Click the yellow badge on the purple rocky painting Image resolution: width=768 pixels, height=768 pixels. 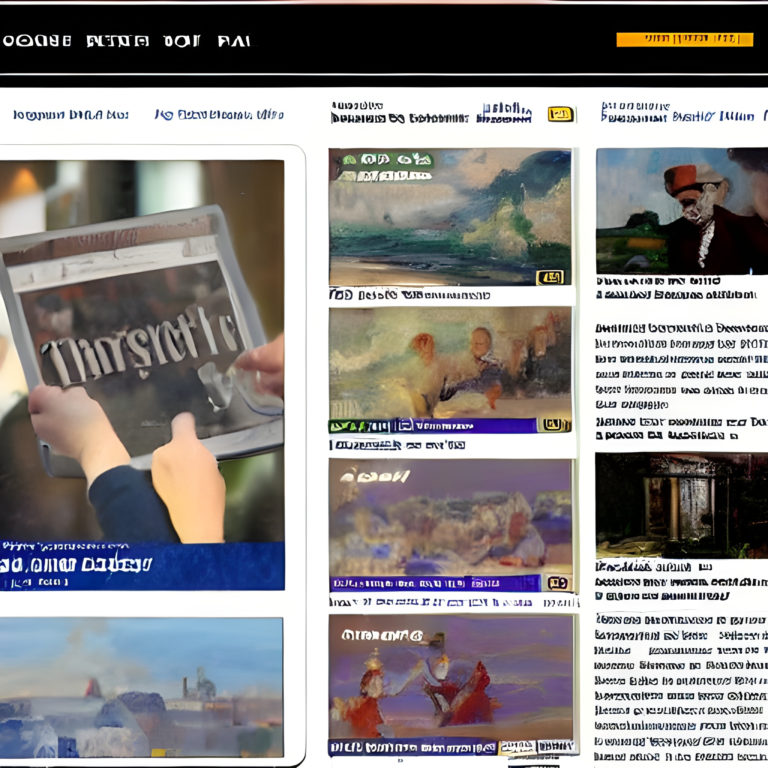tap(558, 583)
